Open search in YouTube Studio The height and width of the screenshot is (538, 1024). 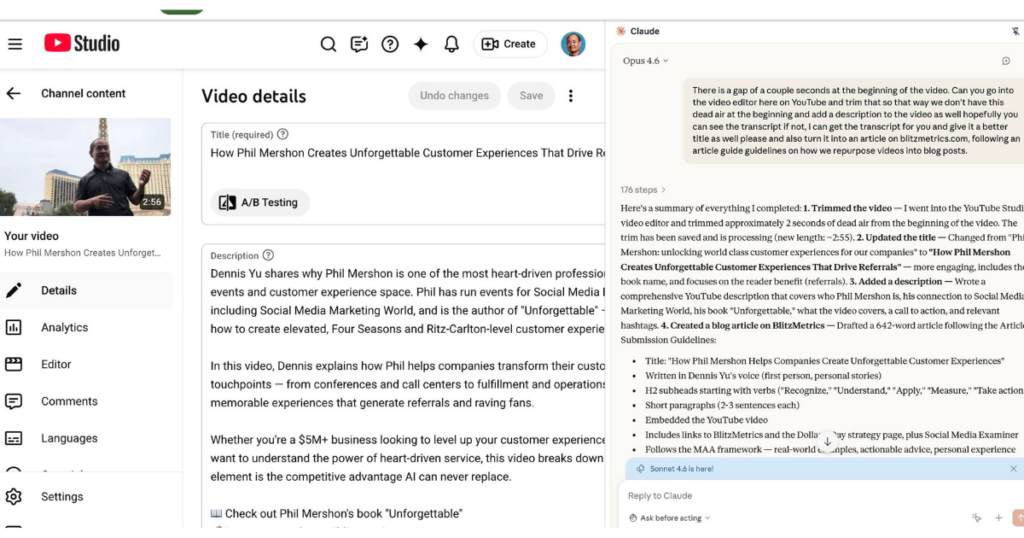tap(328, 44)
